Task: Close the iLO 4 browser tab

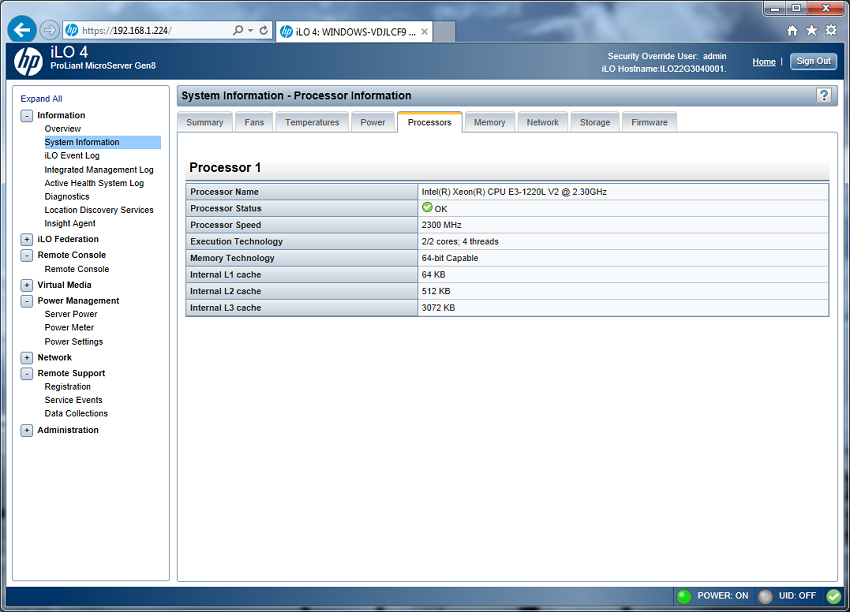Action: [x=424, y=32]
